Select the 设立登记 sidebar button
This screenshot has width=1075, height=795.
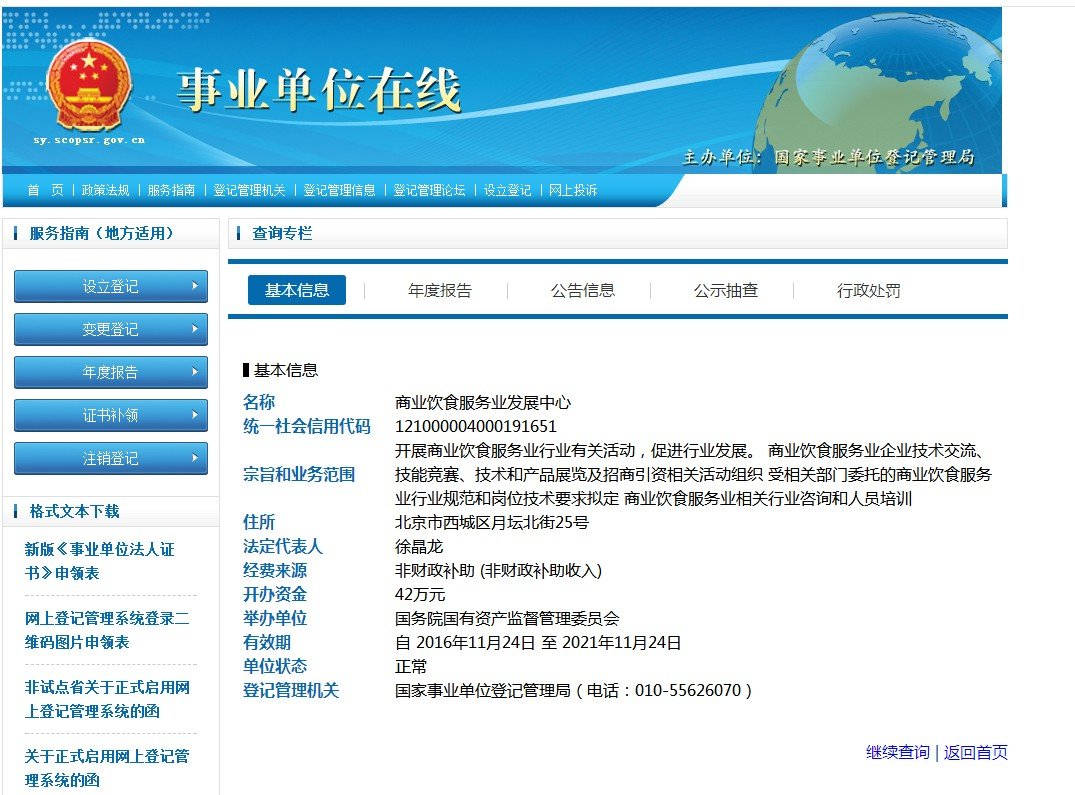[110, 286]
